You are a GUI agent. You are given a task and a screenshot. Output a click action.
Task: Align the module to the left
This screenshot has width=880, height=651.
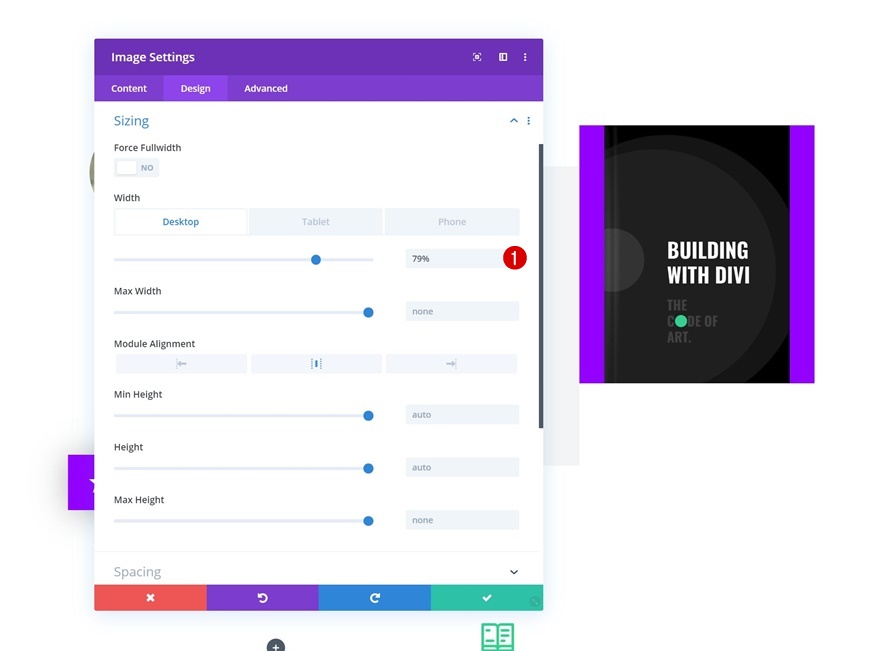[x=181, y=364]
